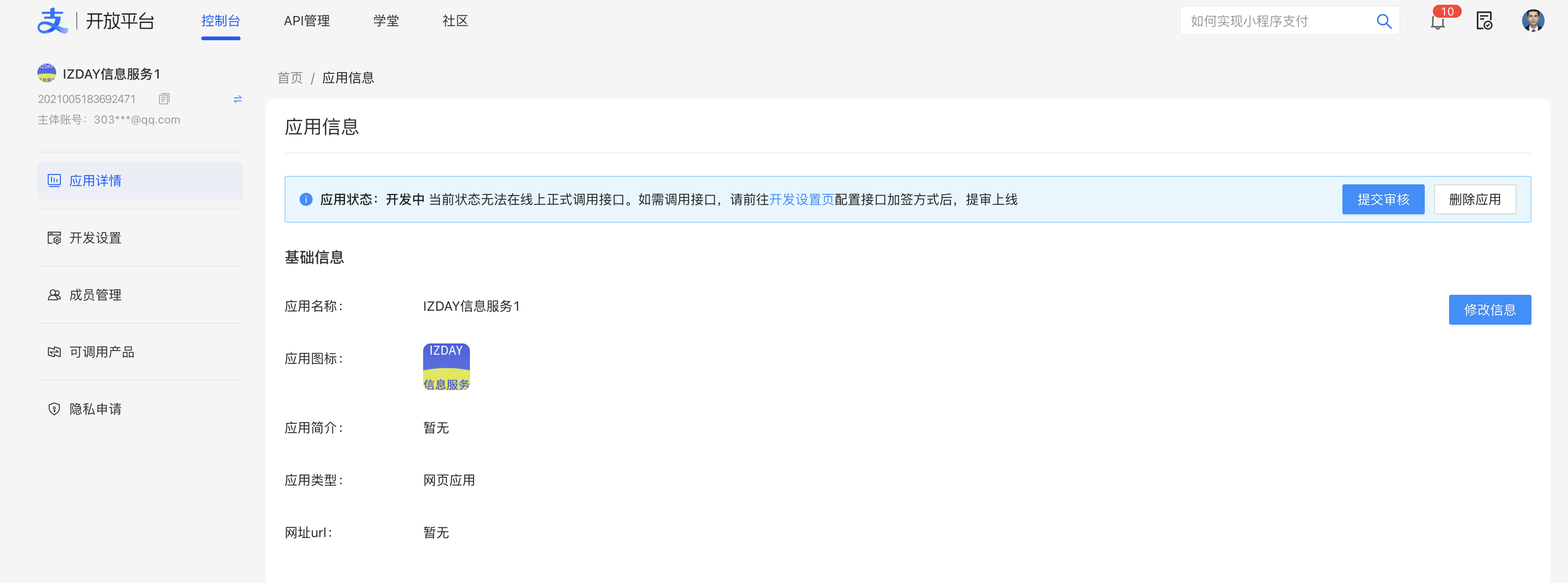
Task: Click the sidebar app logo thumbnail
Action: 47,73
